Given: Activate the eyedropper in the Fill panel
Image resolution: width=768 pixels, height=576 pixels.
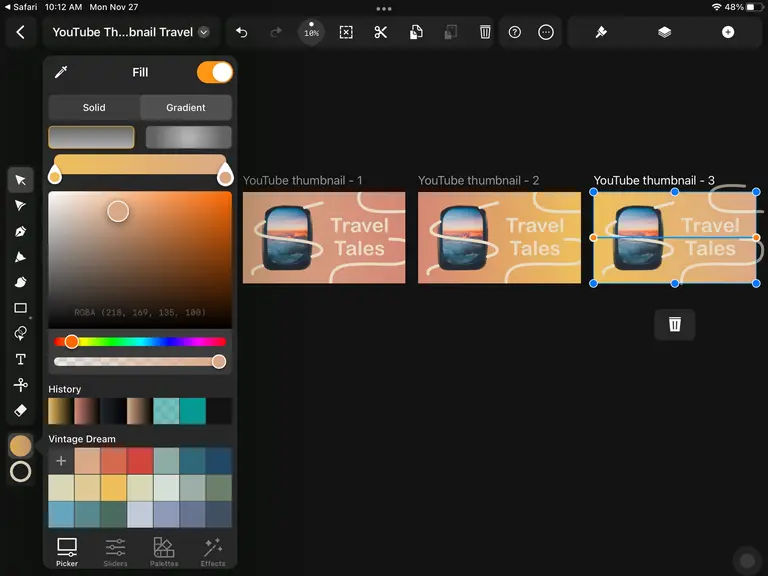Looking at the screenshot, I should pyautogui.click(x=61, y=72).
